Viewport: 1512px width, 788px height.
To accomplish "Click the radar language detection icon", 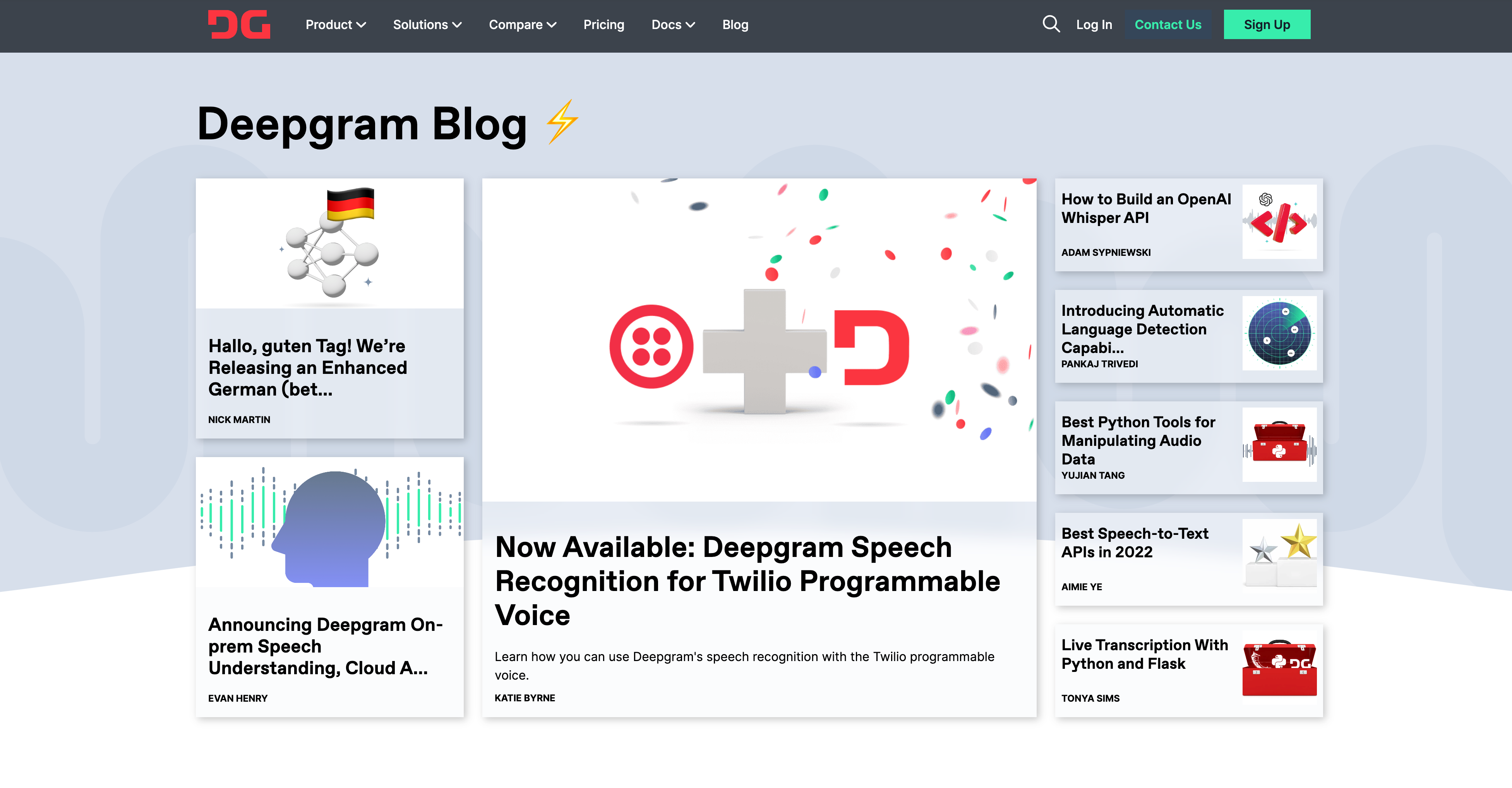I will (1279, 333).
